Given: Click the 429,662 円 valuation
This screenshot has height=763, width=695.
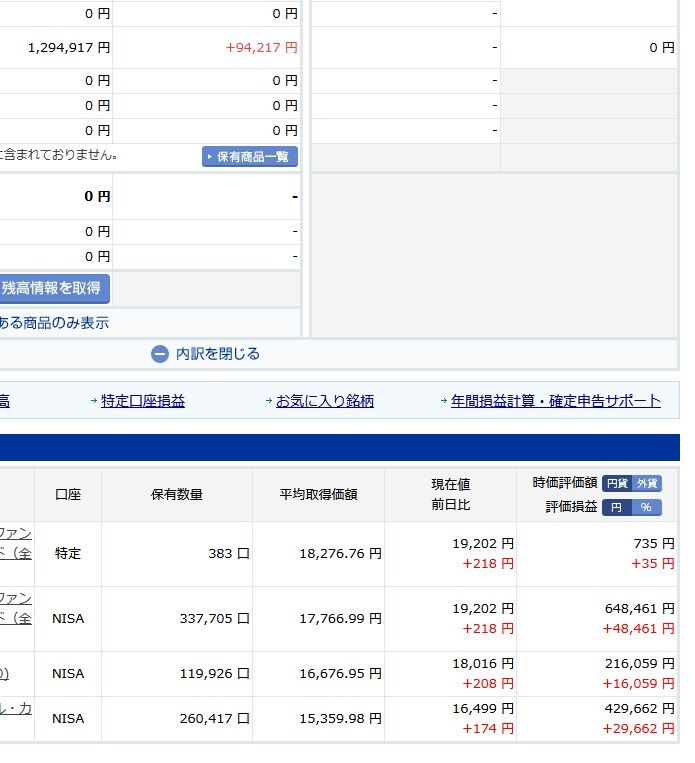Looking at the screenshot, I should [640, 708].
